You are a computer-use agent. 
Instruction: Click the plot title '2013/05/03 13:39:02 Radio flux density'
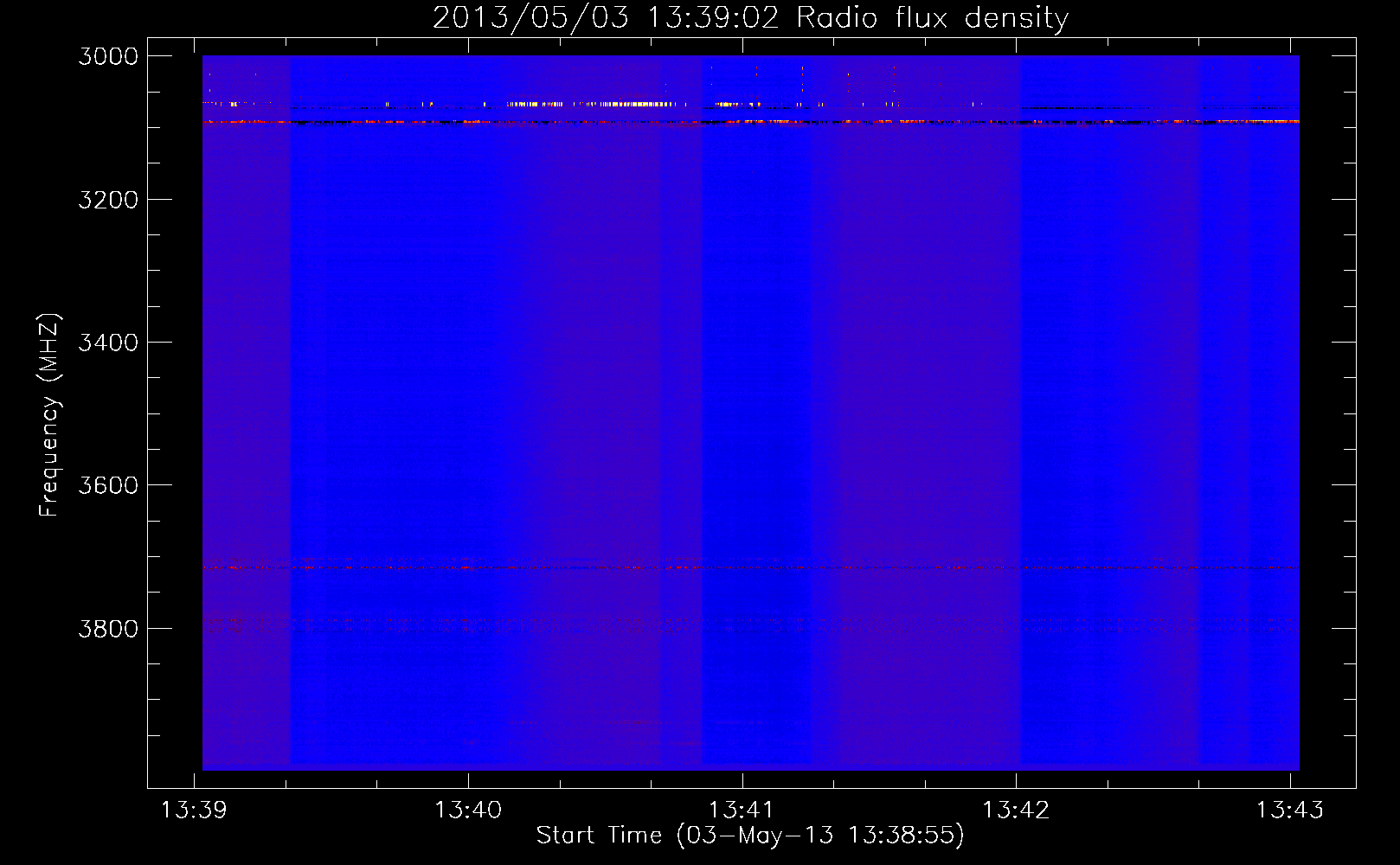750,18
